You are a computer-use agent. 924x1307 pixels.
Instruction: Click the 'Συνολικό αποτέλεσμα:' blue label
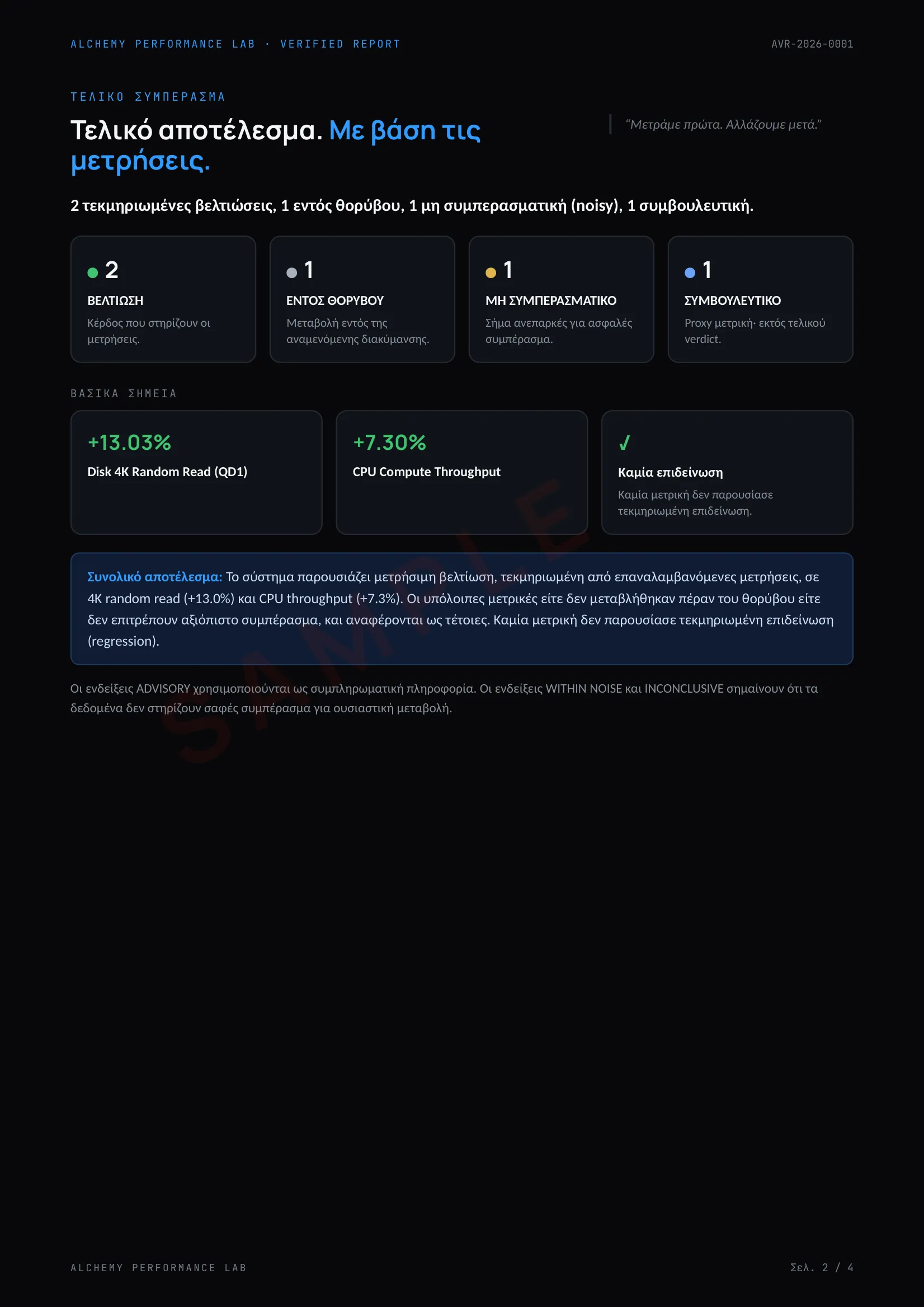pos(155,577)
